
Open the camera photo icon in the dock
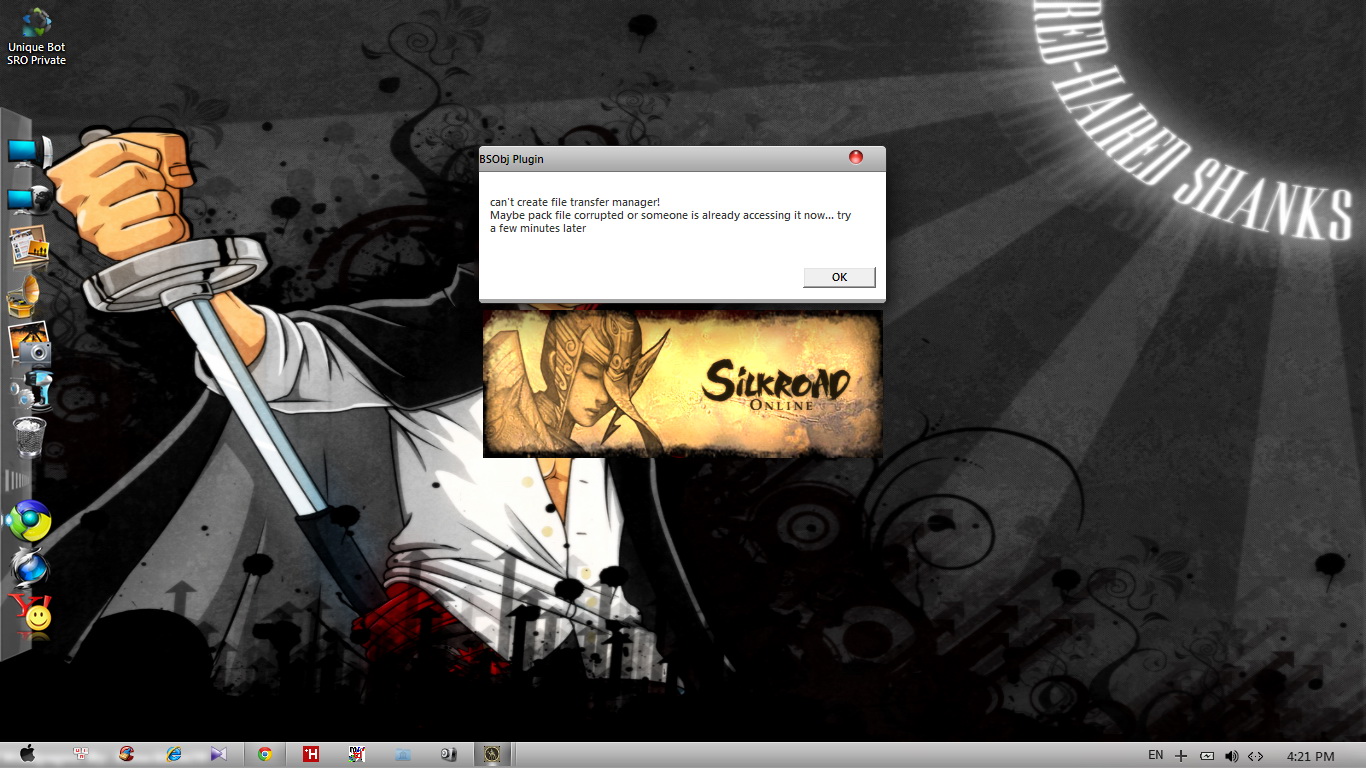(29, 342)
